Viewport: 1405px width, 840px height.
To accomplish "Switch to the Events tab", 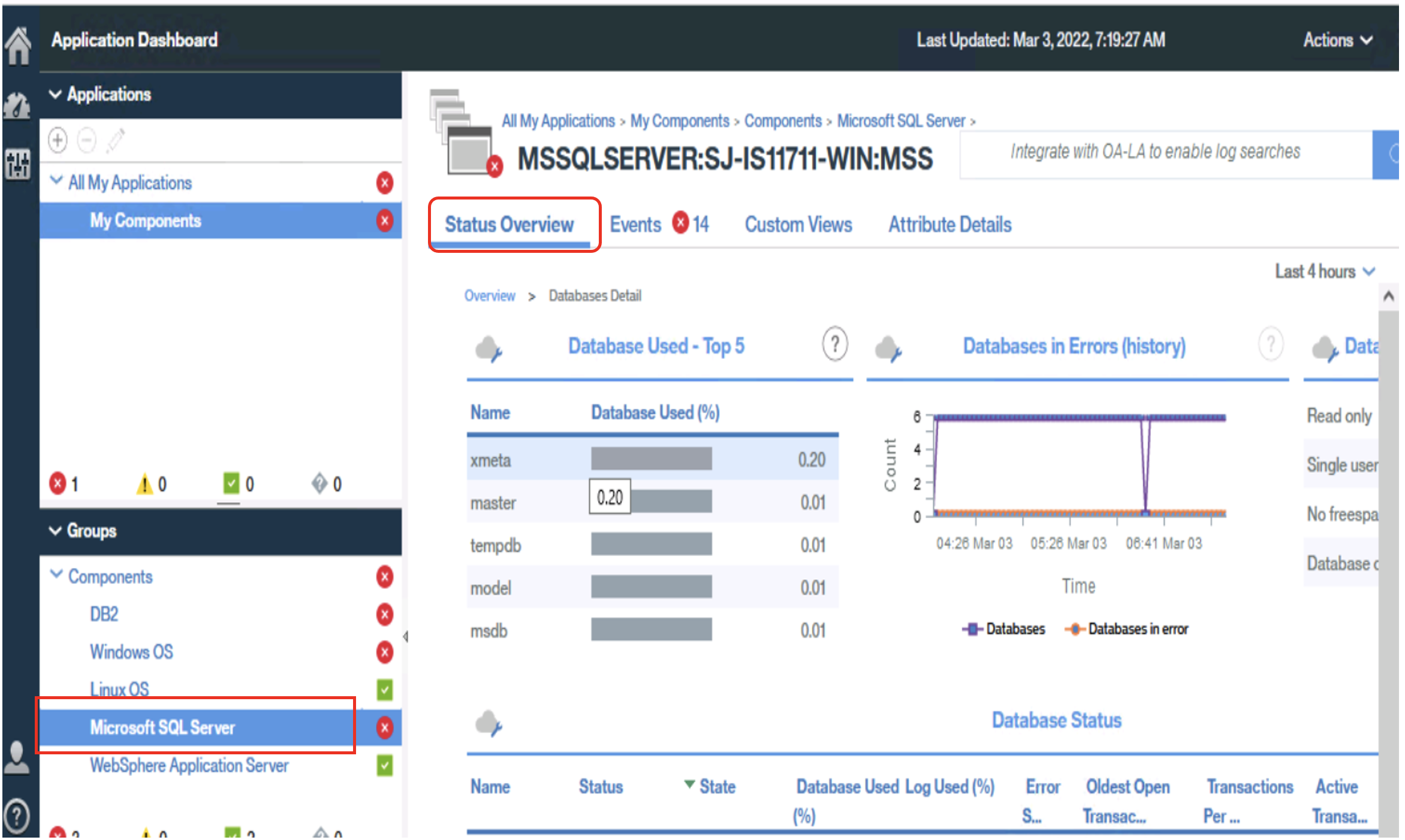I will point(635,225).
